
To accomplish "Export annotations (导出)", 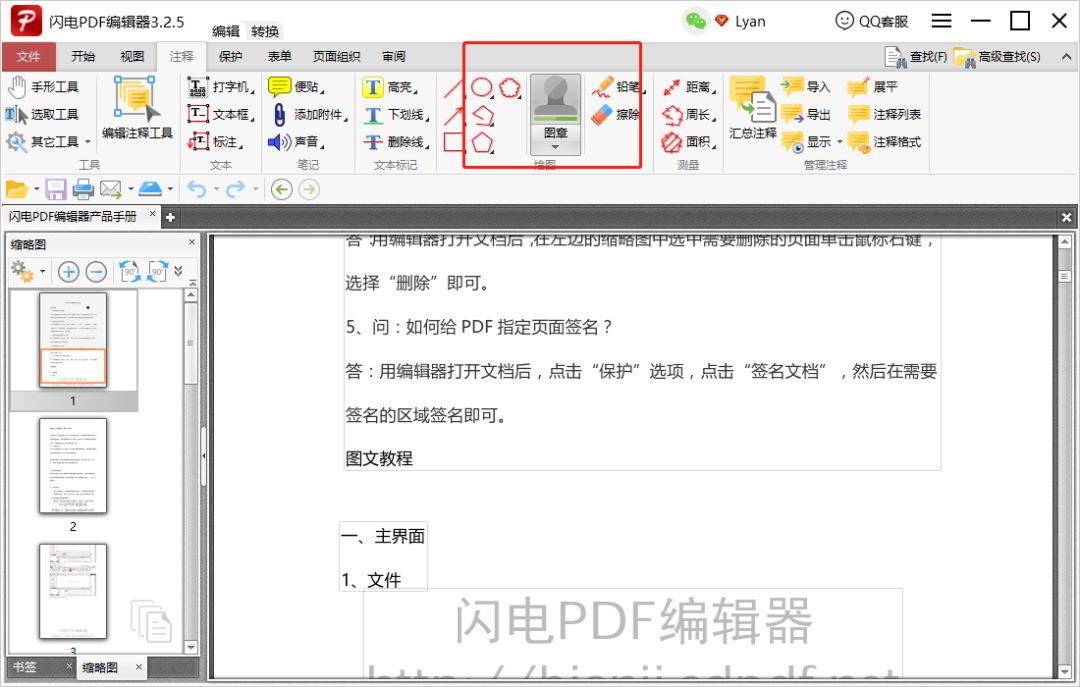I will [806, 114].
